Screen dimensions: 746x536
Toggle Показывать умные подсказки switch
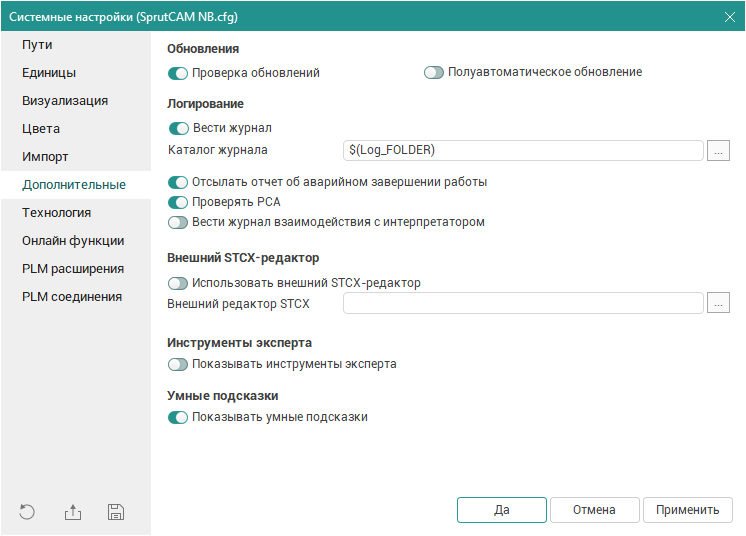(x=178, y=418)
